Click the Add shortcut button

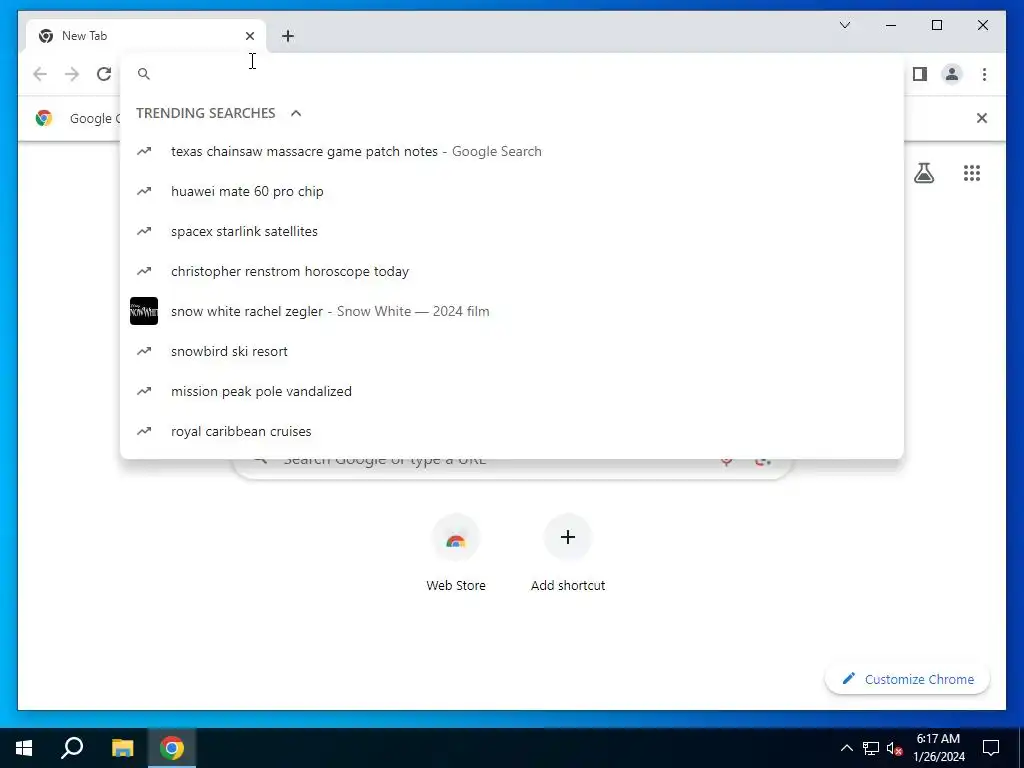[568, 554]
